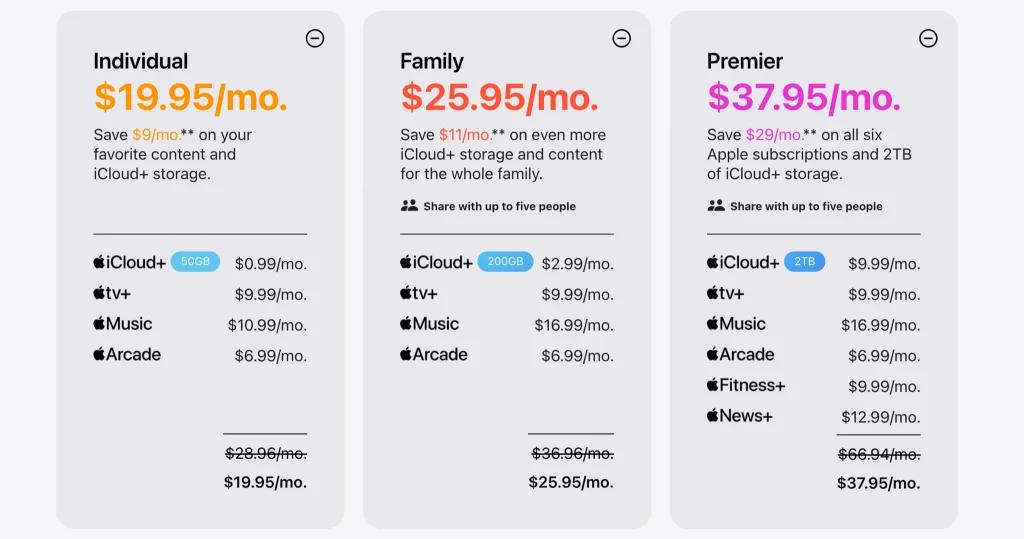
Task: Click the magenta $29/mo. savings link
Action: tap(775, 135)
